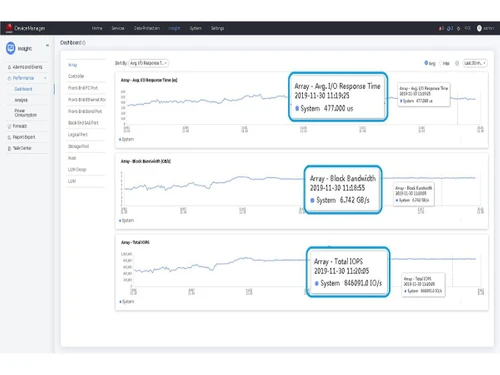The height and width of the screenshot is (375, 500).
Task: Select the Logical Port tab
Action: pos(78,135)
